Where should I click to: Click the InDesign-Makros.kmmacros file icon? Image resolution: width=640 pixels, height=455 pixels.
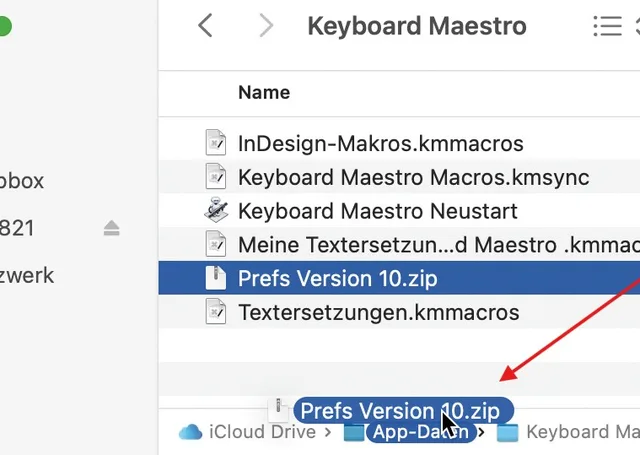(216, 143)
